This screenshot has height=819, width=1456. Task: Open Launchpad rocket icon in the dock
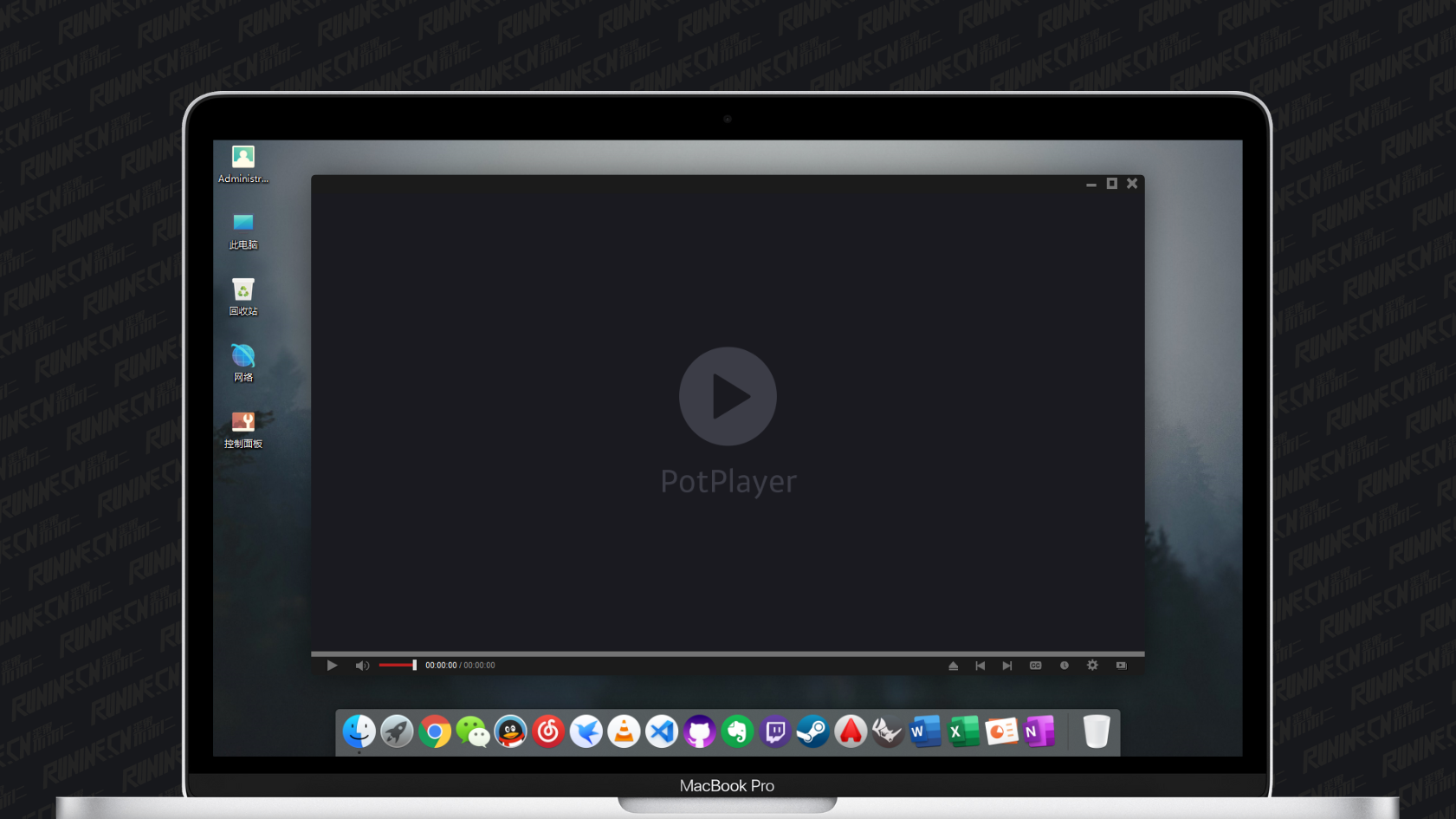(x=397, y=731)
